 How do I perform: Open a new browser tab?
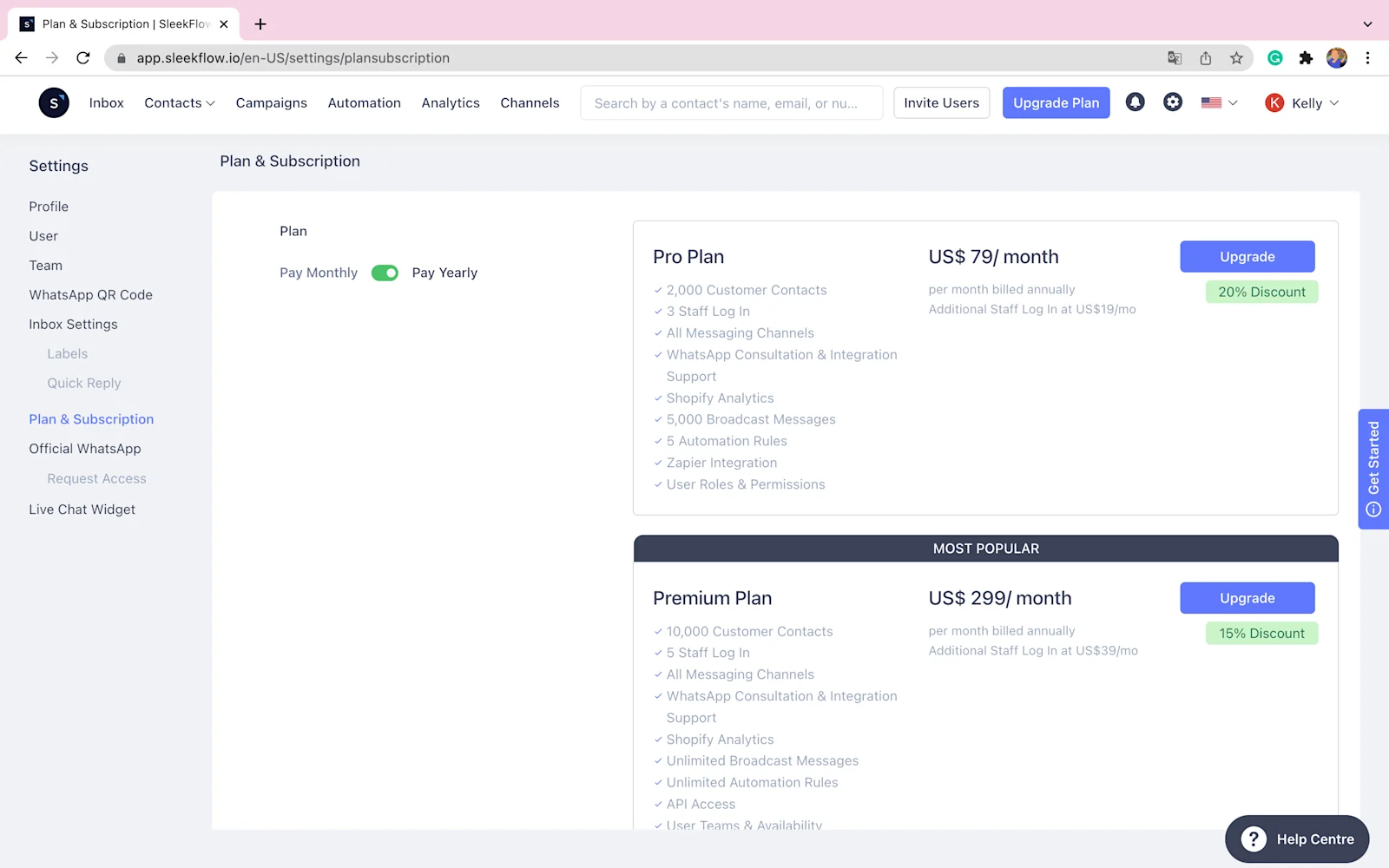(x=260, y=24)
